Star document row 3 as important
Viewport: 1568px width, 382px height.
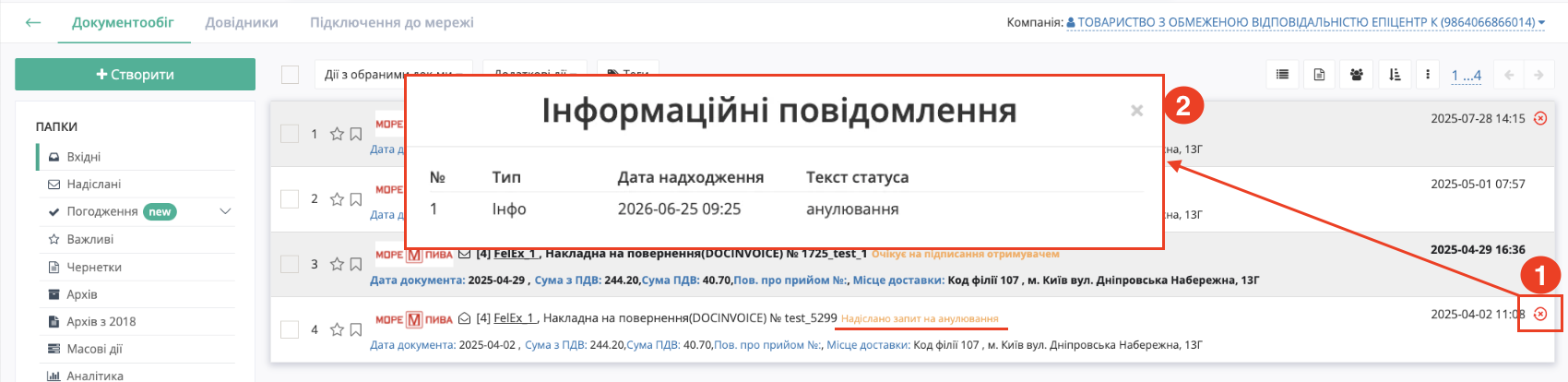(337, 264)
